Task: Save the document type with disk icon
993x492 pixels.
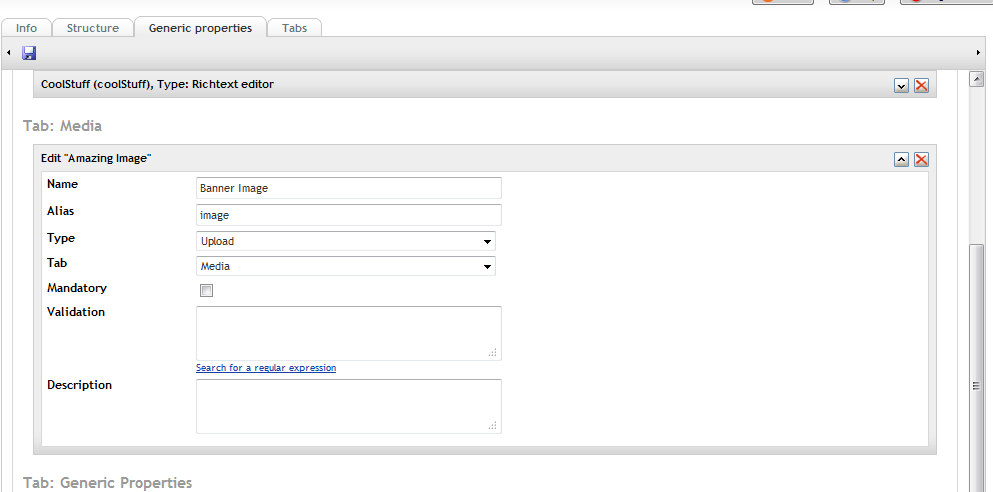Action: [x=29, y=53]
